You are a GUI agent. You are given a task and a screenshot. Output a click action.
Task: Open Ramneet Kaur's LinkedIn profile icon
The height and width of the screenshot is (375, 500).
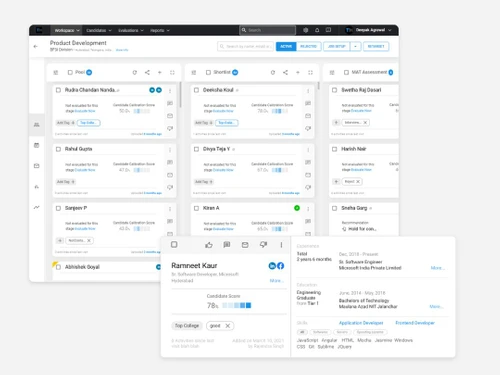click(272, 266)
